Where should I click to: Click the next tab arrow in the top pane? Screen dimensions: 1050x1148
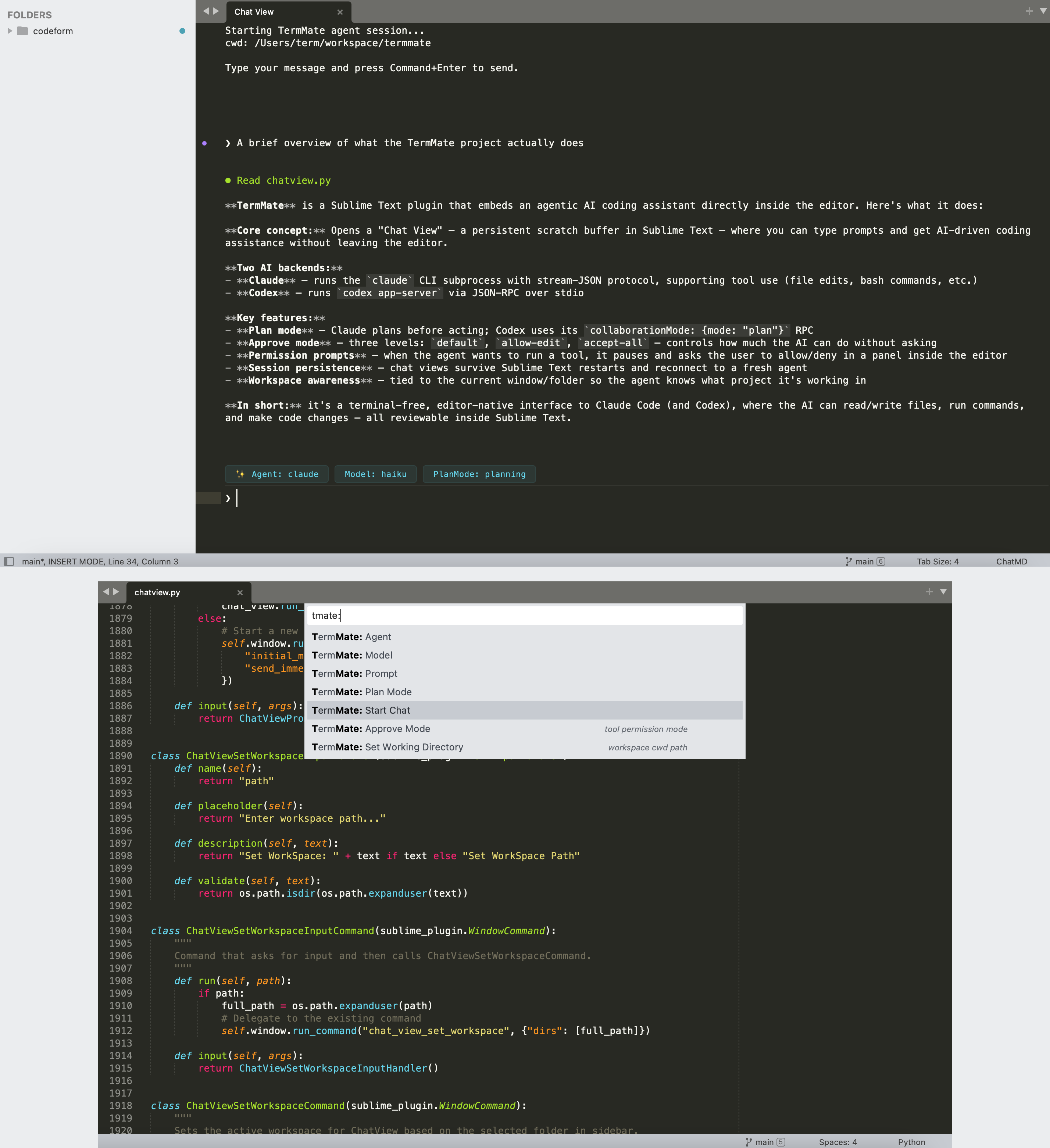pyautogui.click(x=216, y=11)
